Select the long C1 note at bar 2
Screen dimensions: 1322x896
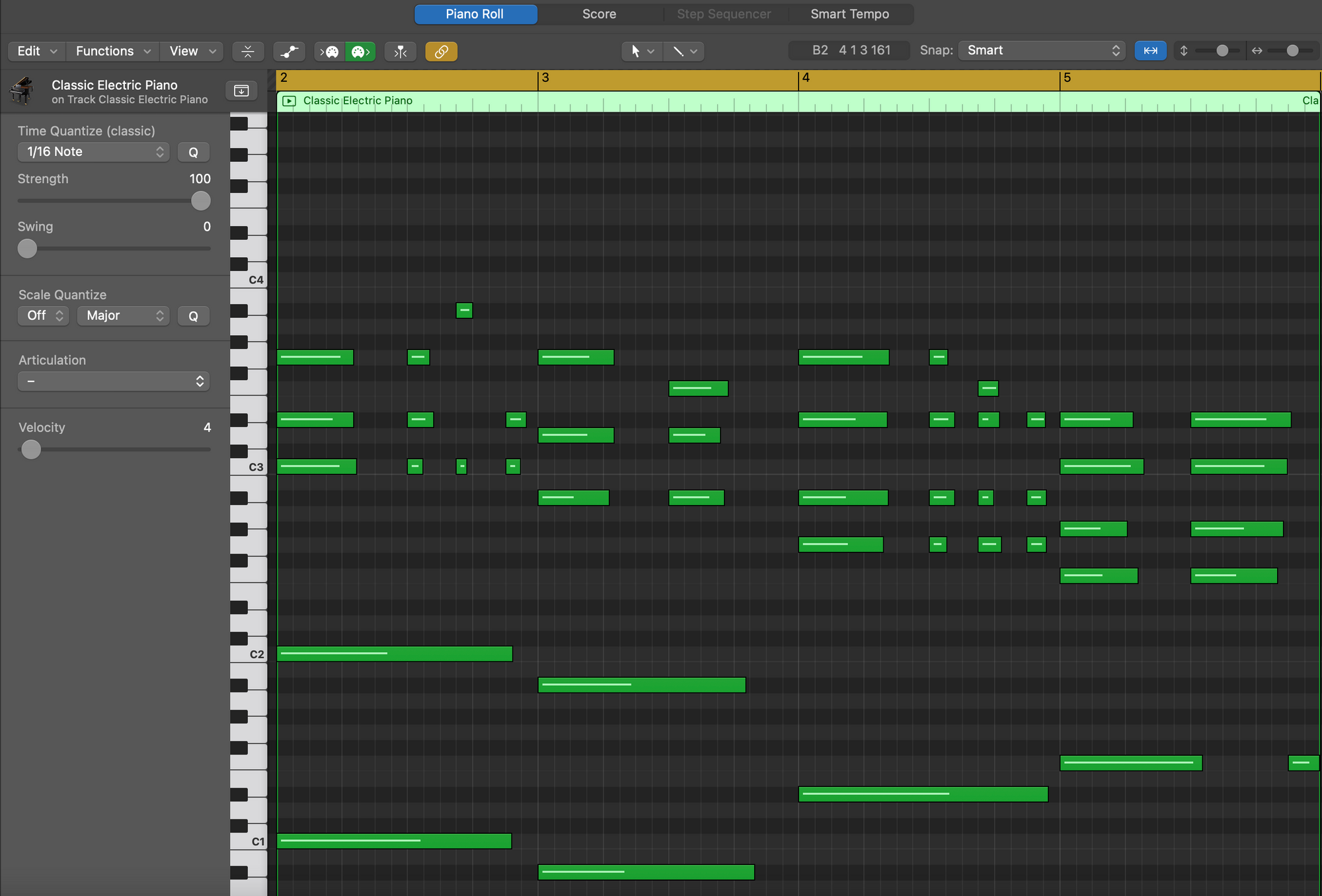394,840
